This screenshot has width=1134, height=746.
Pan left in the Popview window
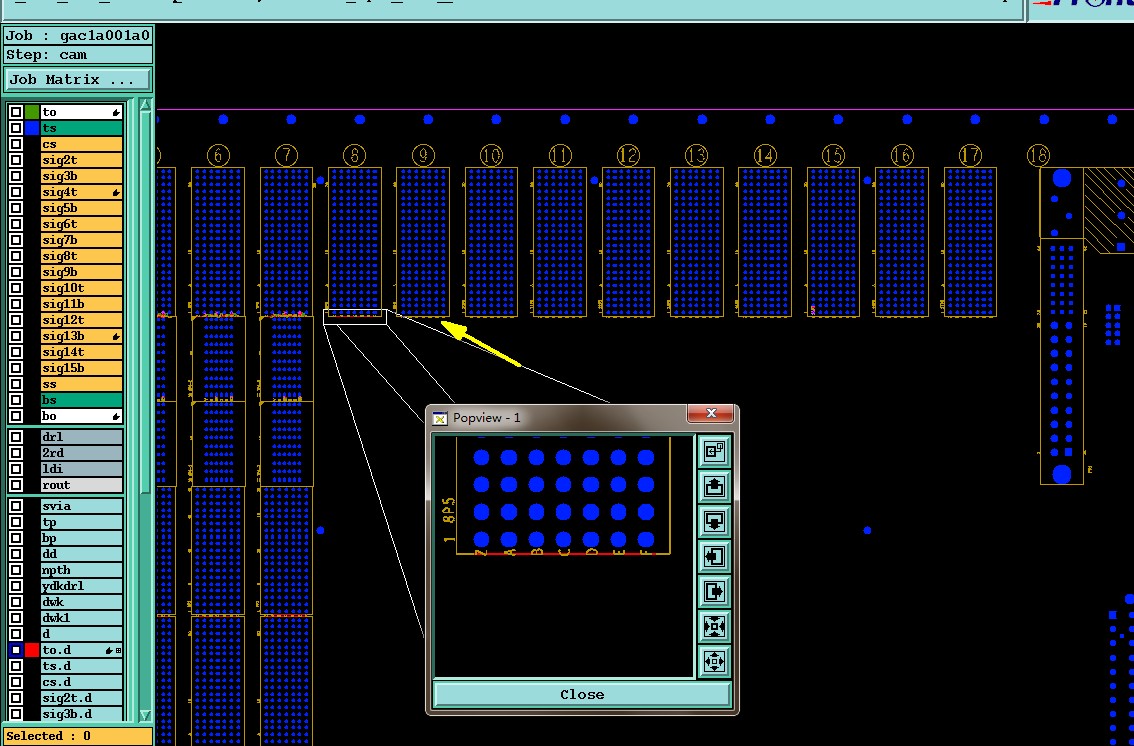click(x=714, y=557)
